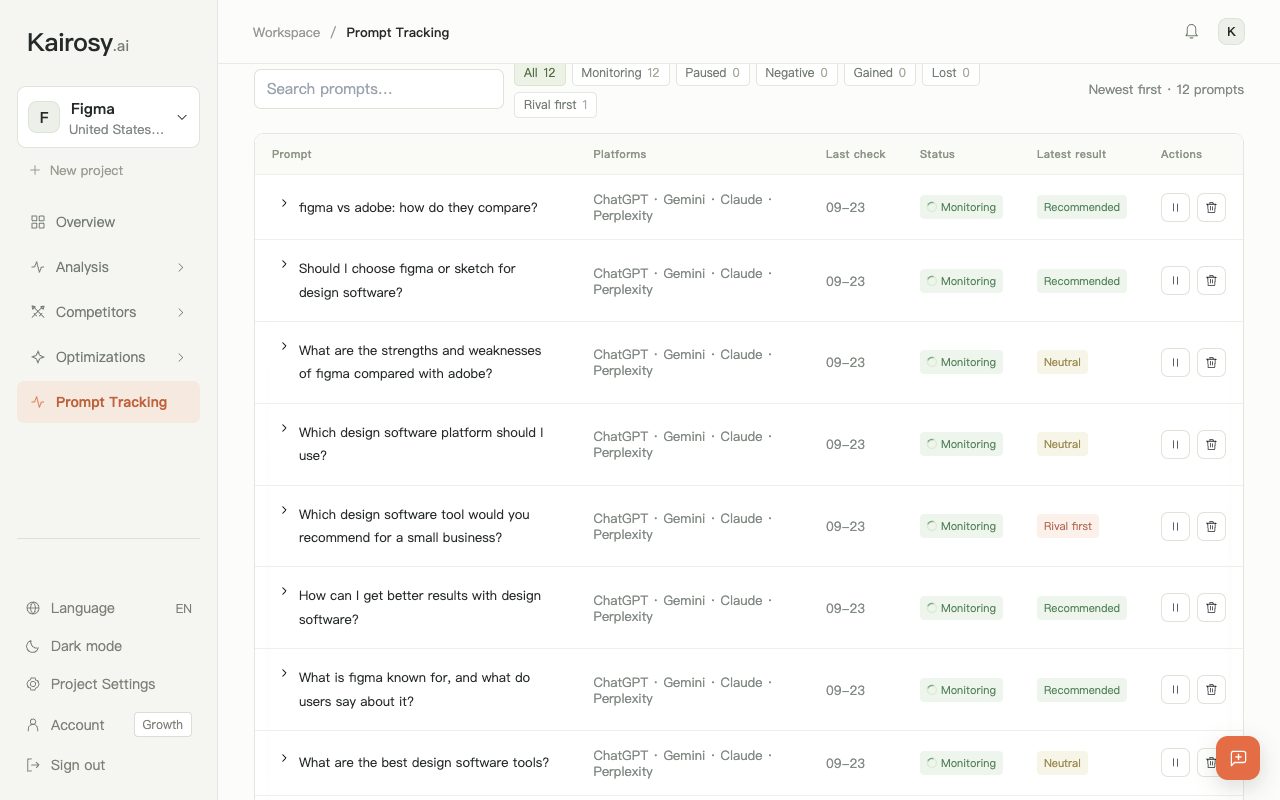Pause the 'better results' prompt
This screenshot has width=1280, height=800.
[x=1175, y=608]
